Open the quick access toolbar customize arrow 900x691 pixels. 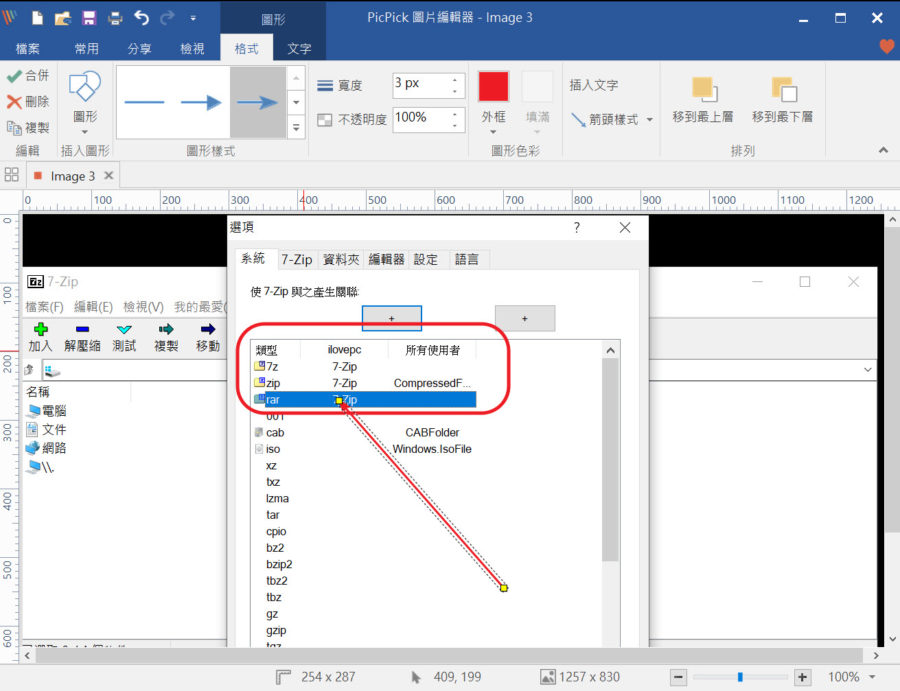(193, 18)
